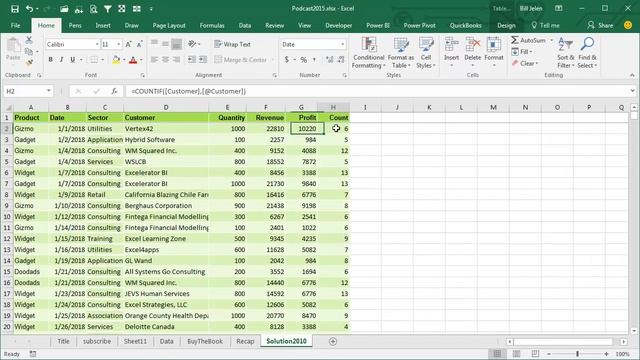
Task: Toggle Wrap Text
Action: pos(232,44)
